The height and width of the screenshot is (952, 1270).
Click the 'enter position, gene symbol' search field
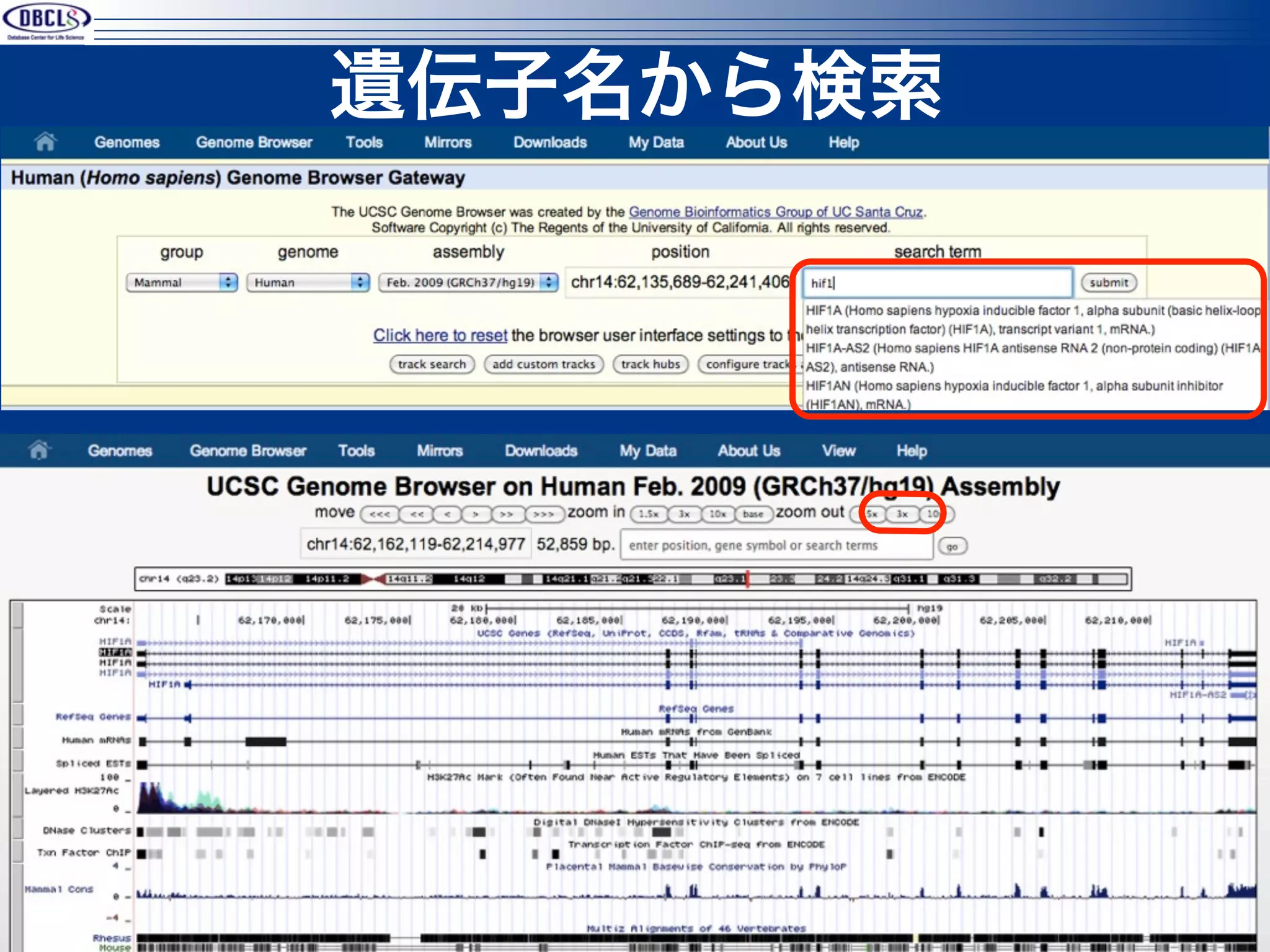click(777, 545)
